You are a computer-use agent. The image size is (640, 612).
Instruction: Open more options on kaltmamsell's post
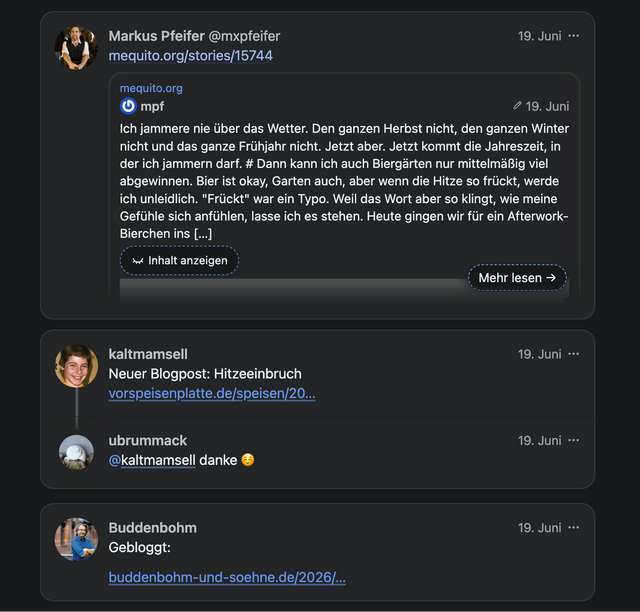[x=573, y=354]
